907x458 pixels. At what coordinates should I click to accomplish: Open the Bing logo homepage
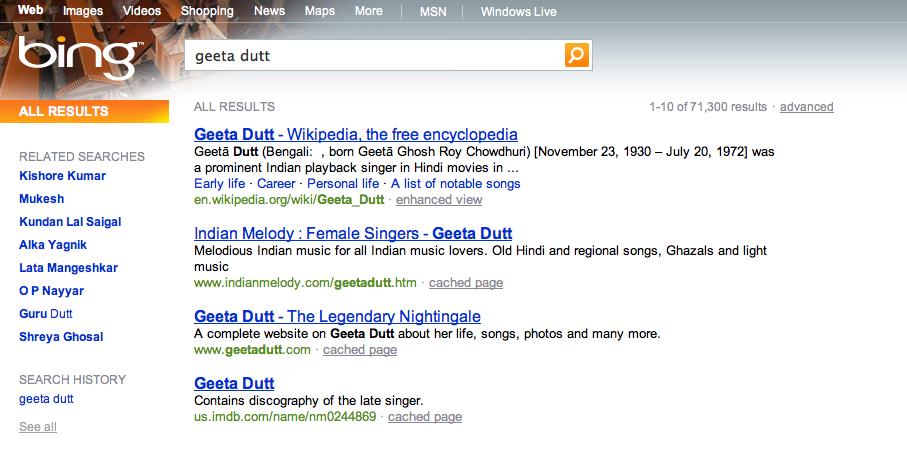point(80,56)
